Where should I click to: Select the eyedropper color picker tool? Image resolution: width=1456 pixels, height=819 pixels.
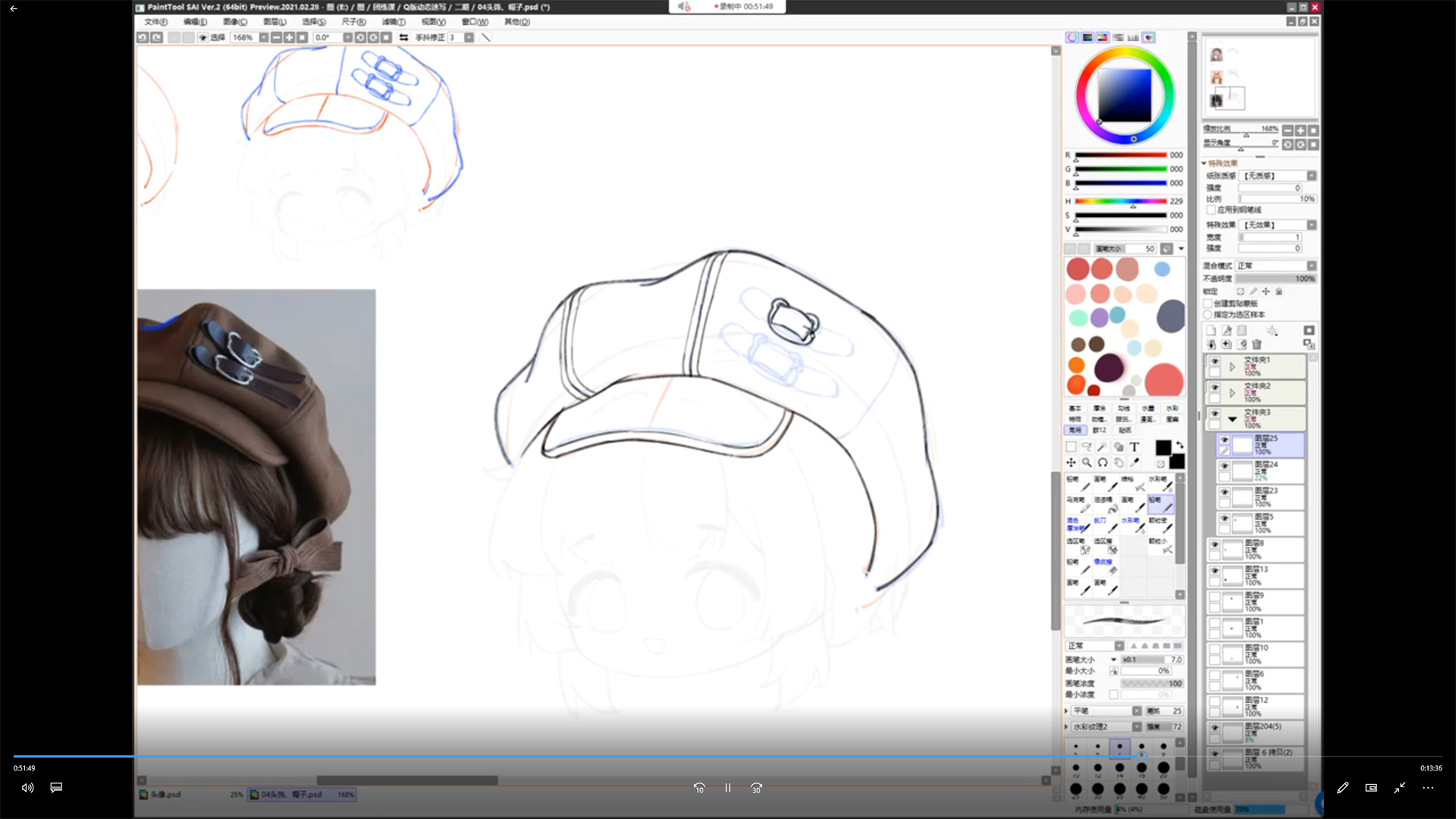click(1134, 463)
